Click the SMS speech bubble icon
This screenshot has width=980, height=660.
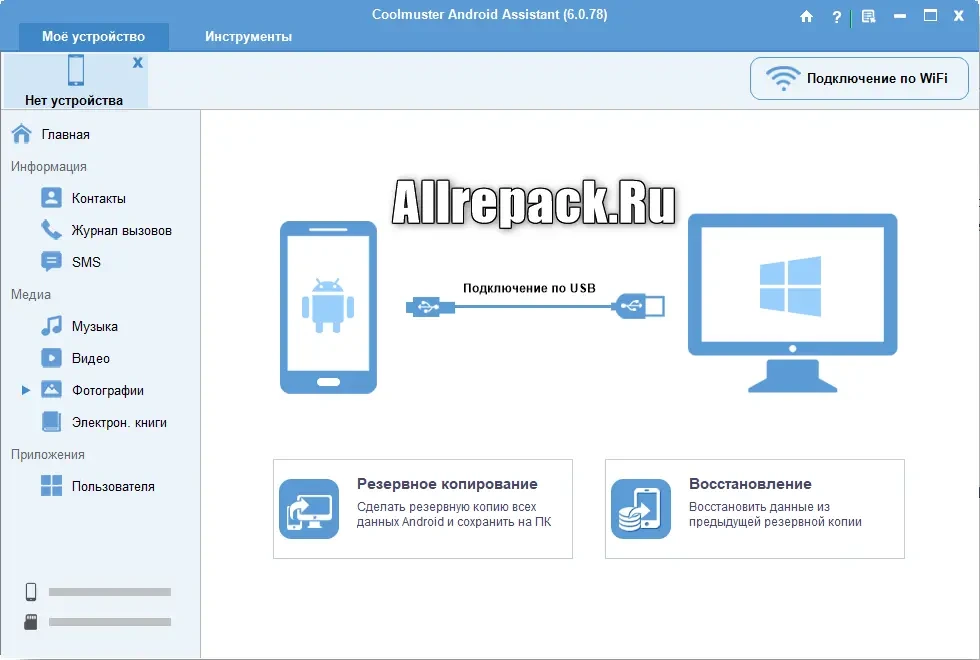(51, 261)
